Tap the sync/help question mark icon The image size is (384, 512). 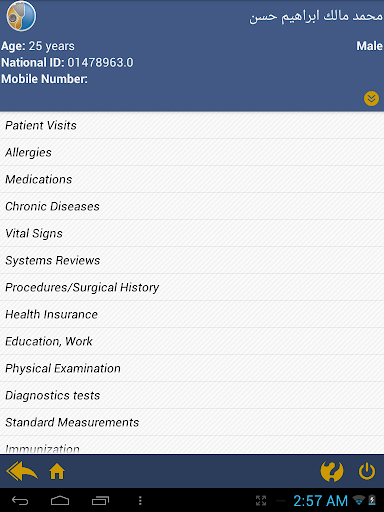click(x=332, y=471)
